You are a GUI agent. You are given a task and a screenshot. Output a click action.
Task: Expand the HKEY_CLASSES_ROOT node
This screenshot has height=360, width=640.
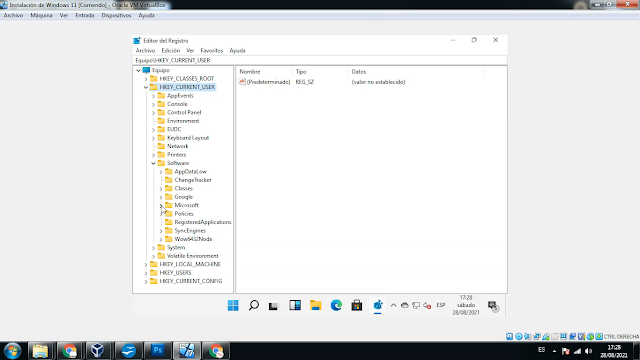pyautogui.click(x=146, y=79)
